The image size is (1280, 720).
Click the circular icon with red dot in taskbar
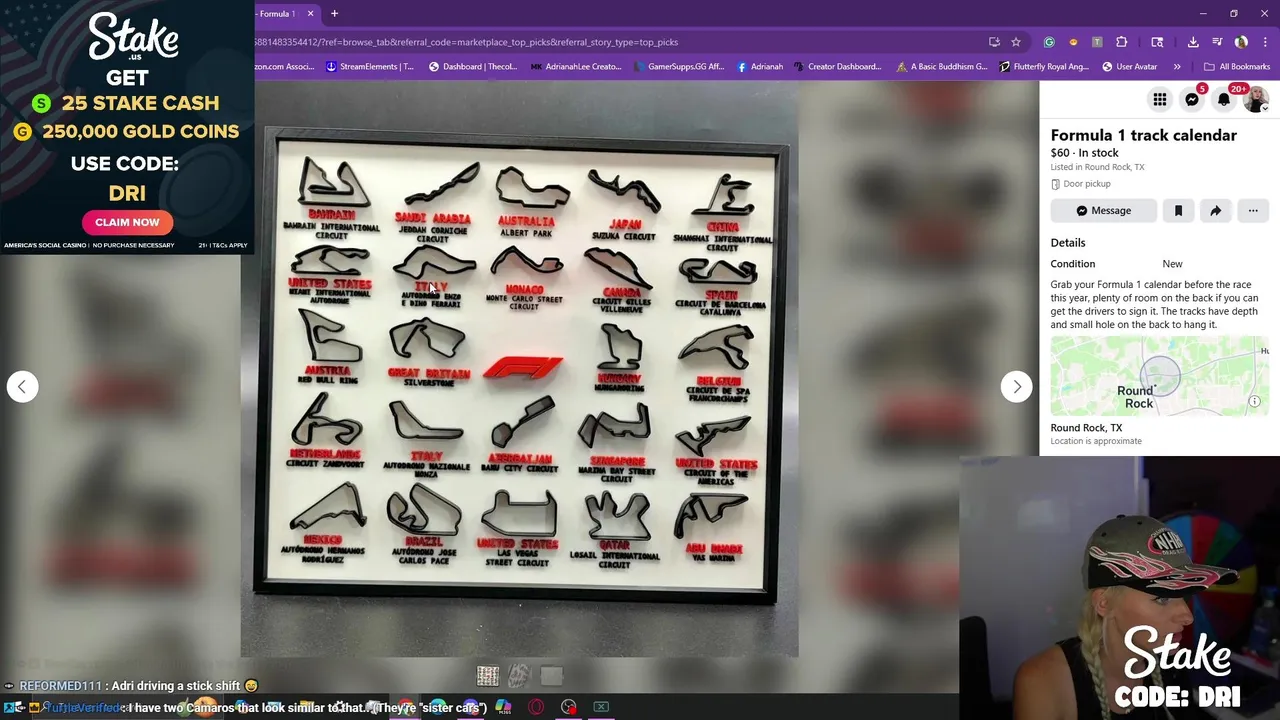(x=569, y=707)
